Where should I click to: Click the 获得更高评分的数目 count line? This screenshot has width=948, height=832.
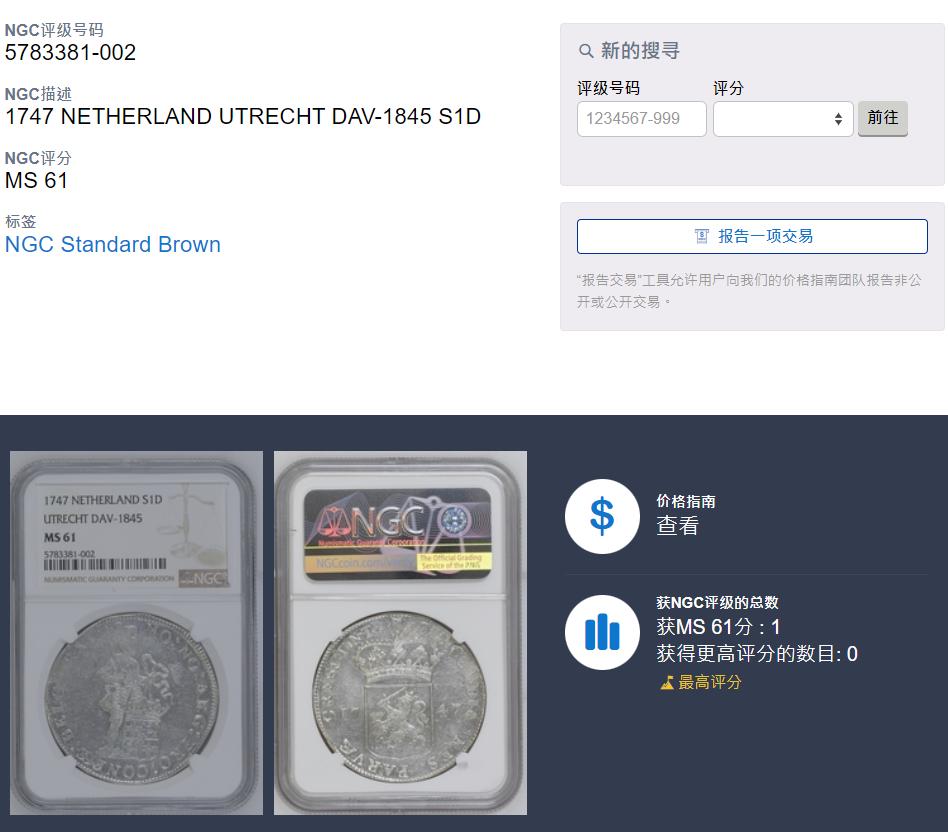[757, 654]
